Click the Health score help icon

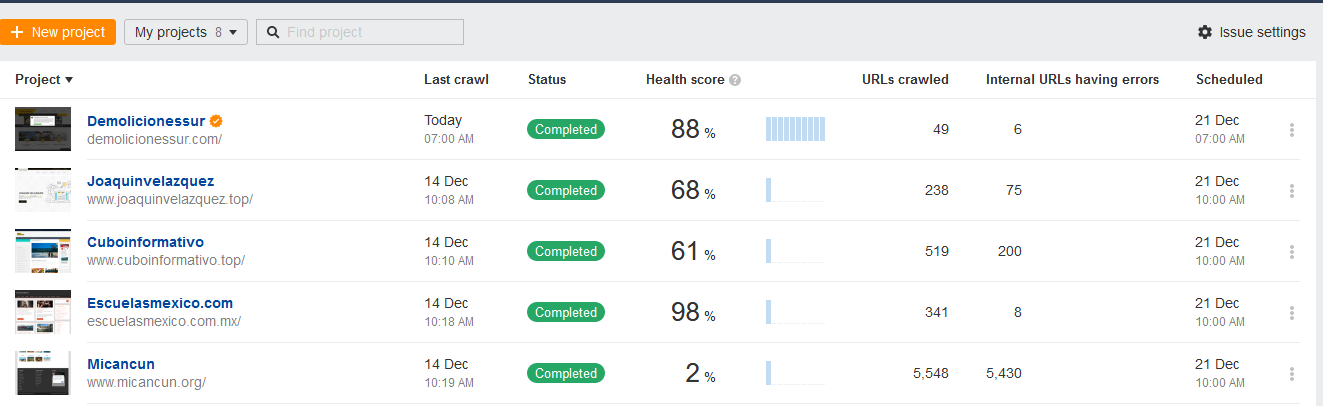pyautogui.click(x=735, y=80)
